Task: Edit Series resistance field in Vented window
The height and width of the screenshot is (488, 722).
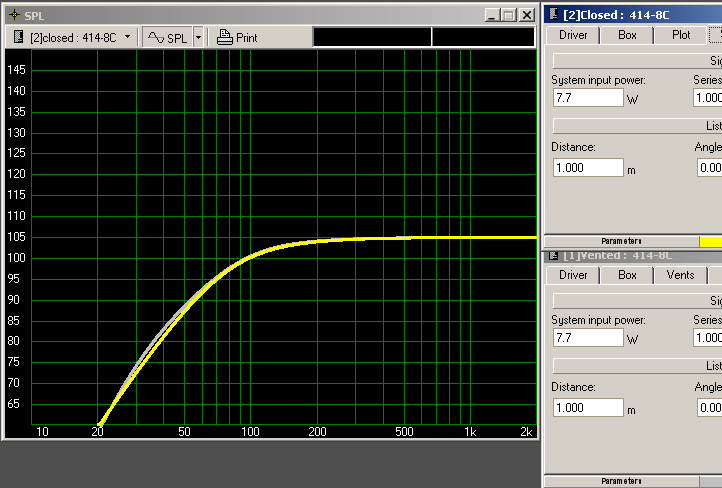Action: [708, 338]
